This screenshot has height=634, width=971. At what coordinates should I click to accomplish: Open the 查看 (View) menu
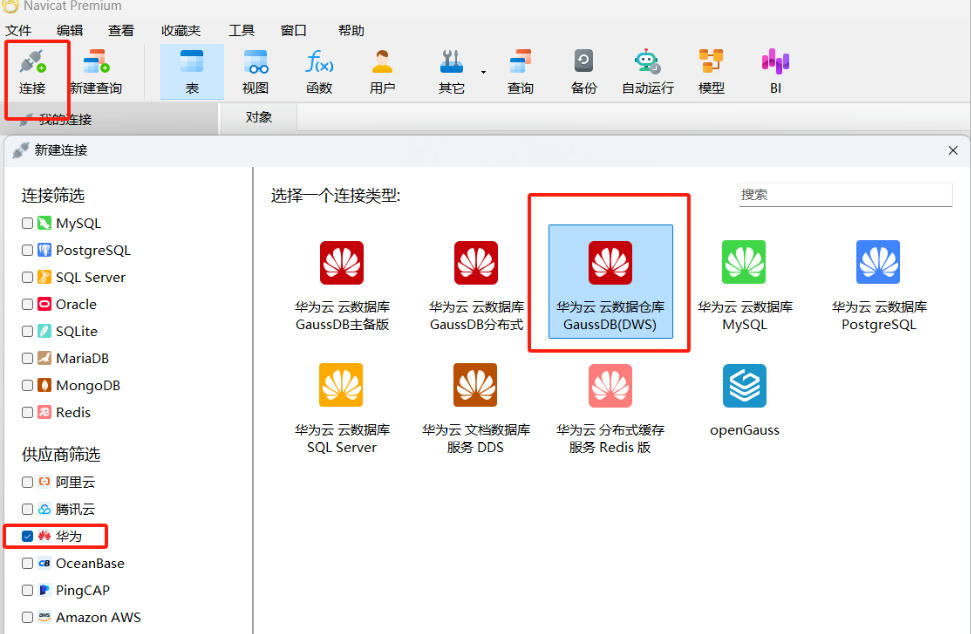(x=121, y=30)
